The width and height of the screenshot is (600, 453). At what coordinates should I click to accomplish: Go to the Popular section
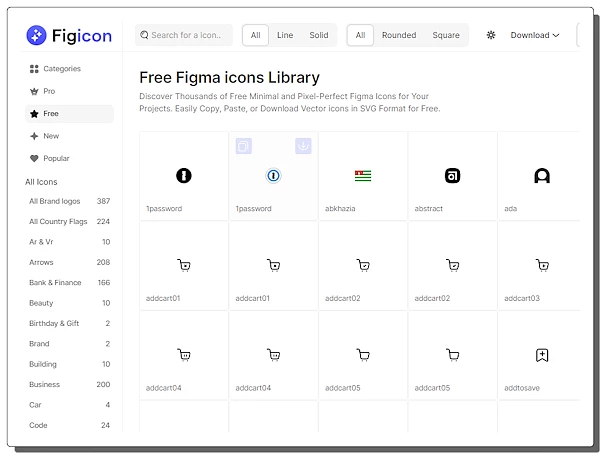56,158
